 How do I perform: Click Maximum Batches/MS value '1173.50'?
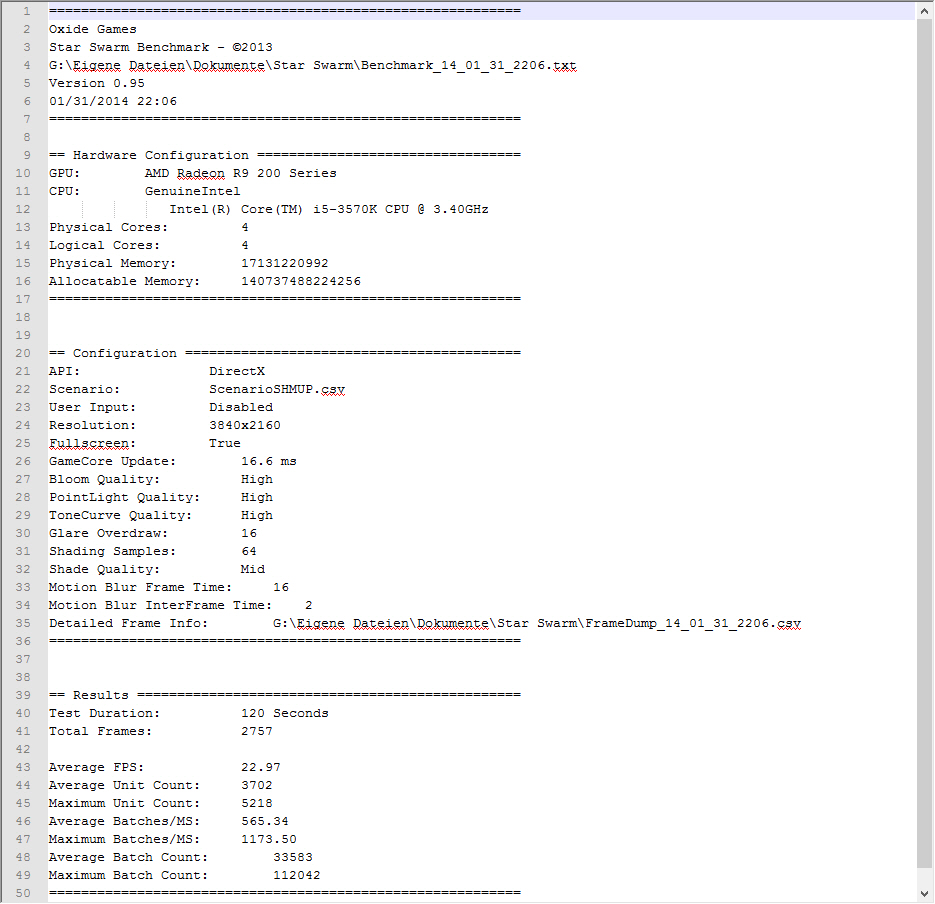(268, 839)
